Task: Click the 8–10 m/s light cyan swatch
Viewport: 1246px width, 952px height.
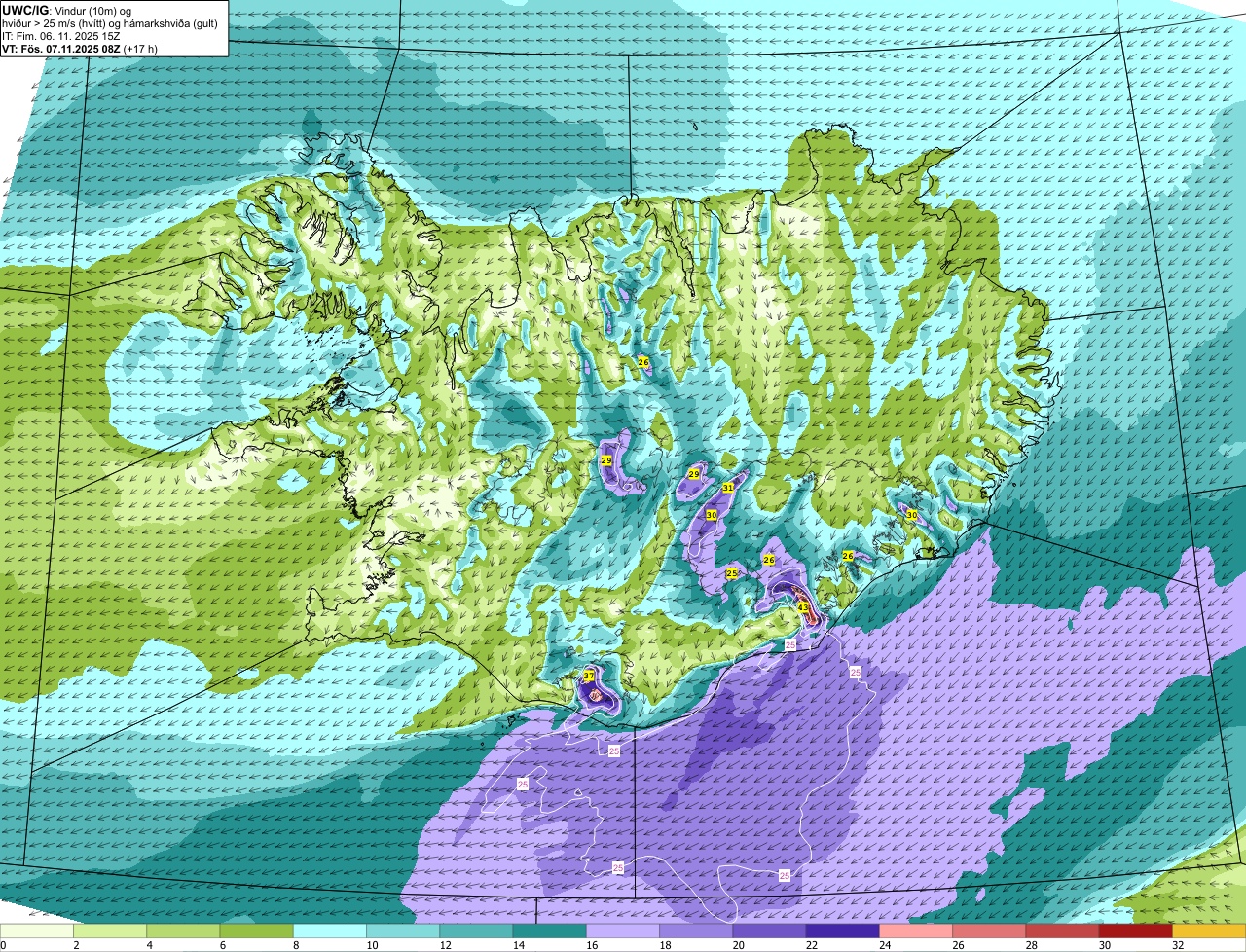Action: pos(330,932)
